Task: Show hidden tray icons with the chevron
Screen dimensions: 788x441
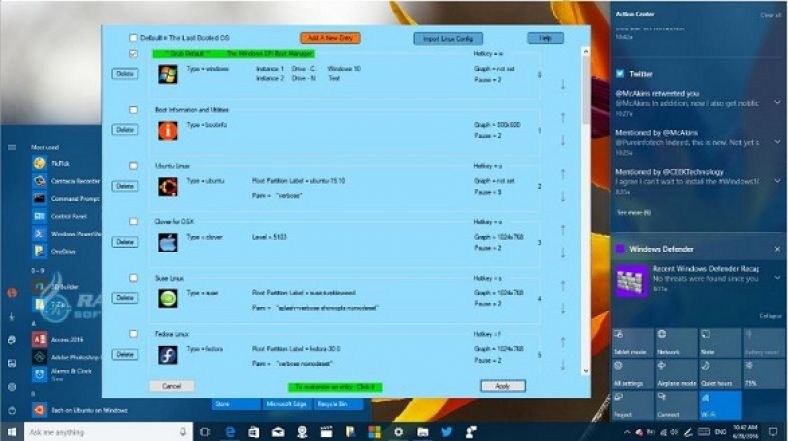Action: click(627, 432)
